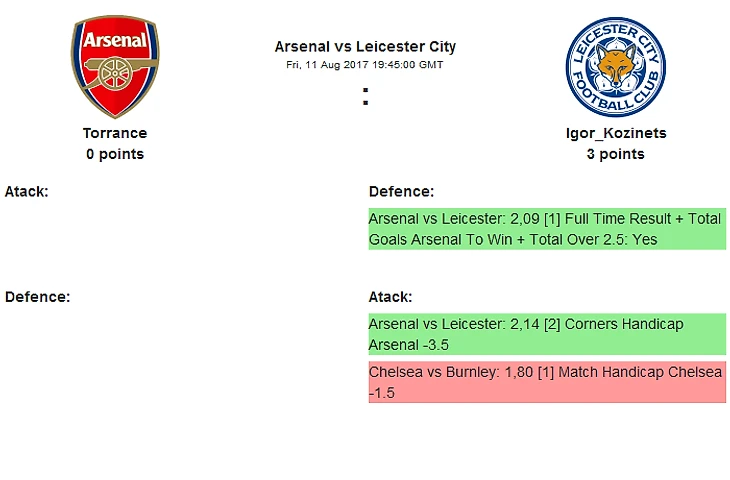Select the left-side Atack heading
The height and width of the screenshot is (480, 730).
coord(27,191)
